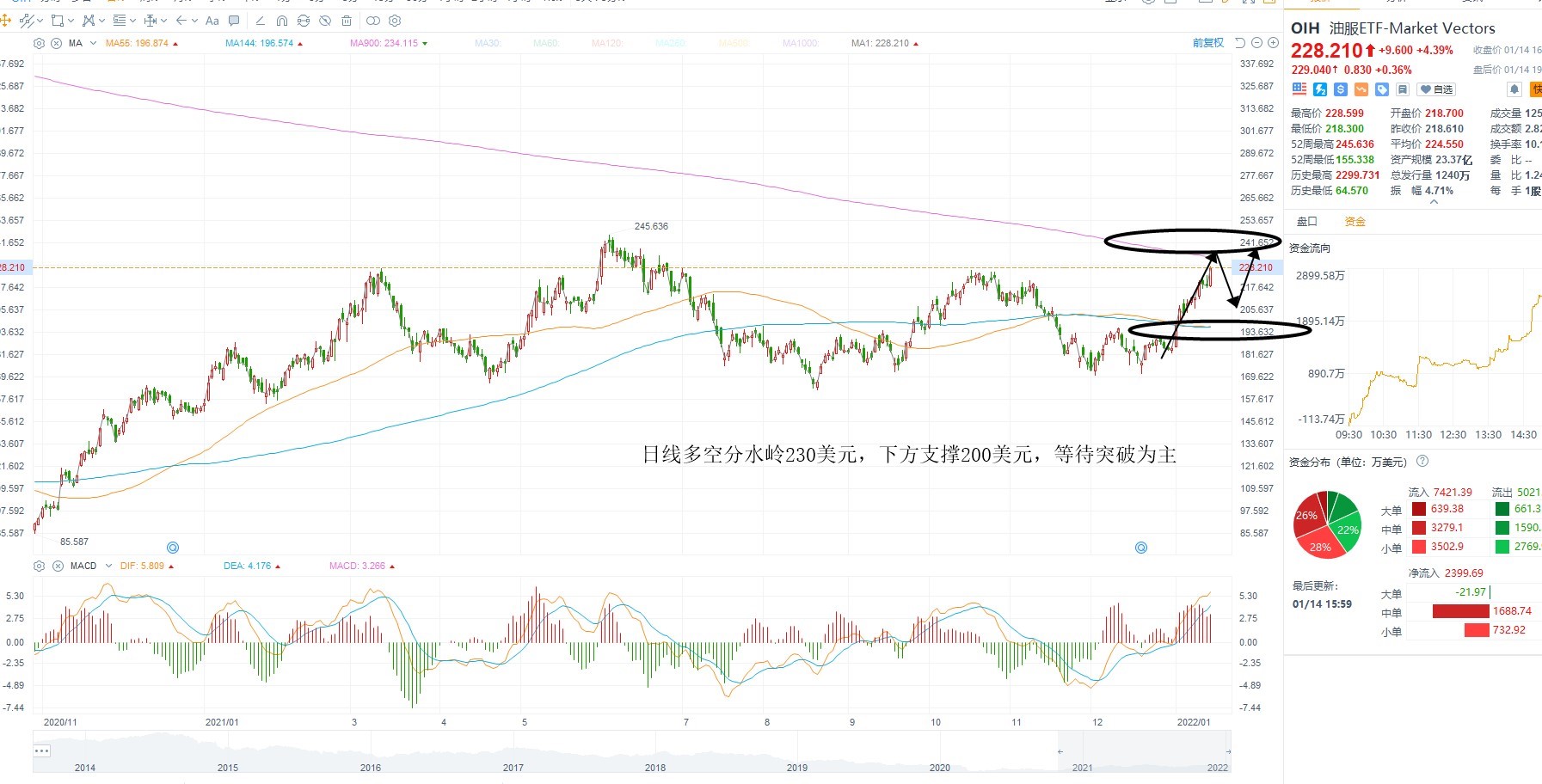The image size is (1542, 784).
Task: Toggle the MA55 line legend
Action: coord(138,43)
